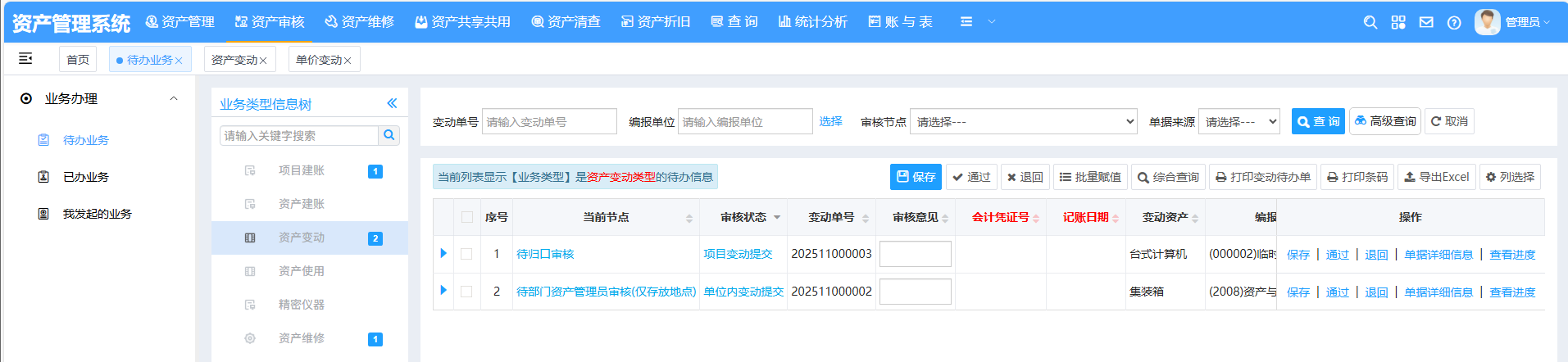
Task: Toggle the sidebar collapse hamburger icon
Action: (x=25, y=58)
